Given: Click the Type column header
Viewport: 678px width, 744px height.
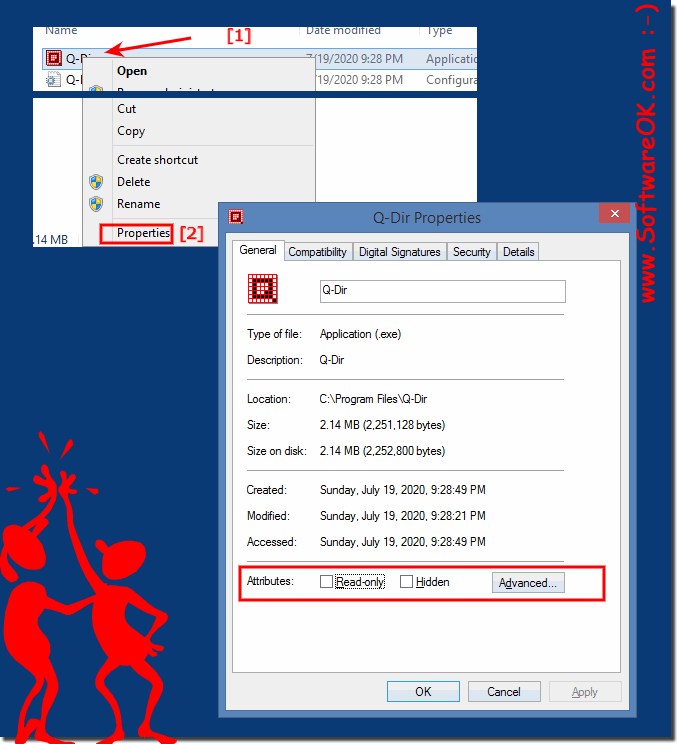Looking at the screenshot, I should click(439, 31).
